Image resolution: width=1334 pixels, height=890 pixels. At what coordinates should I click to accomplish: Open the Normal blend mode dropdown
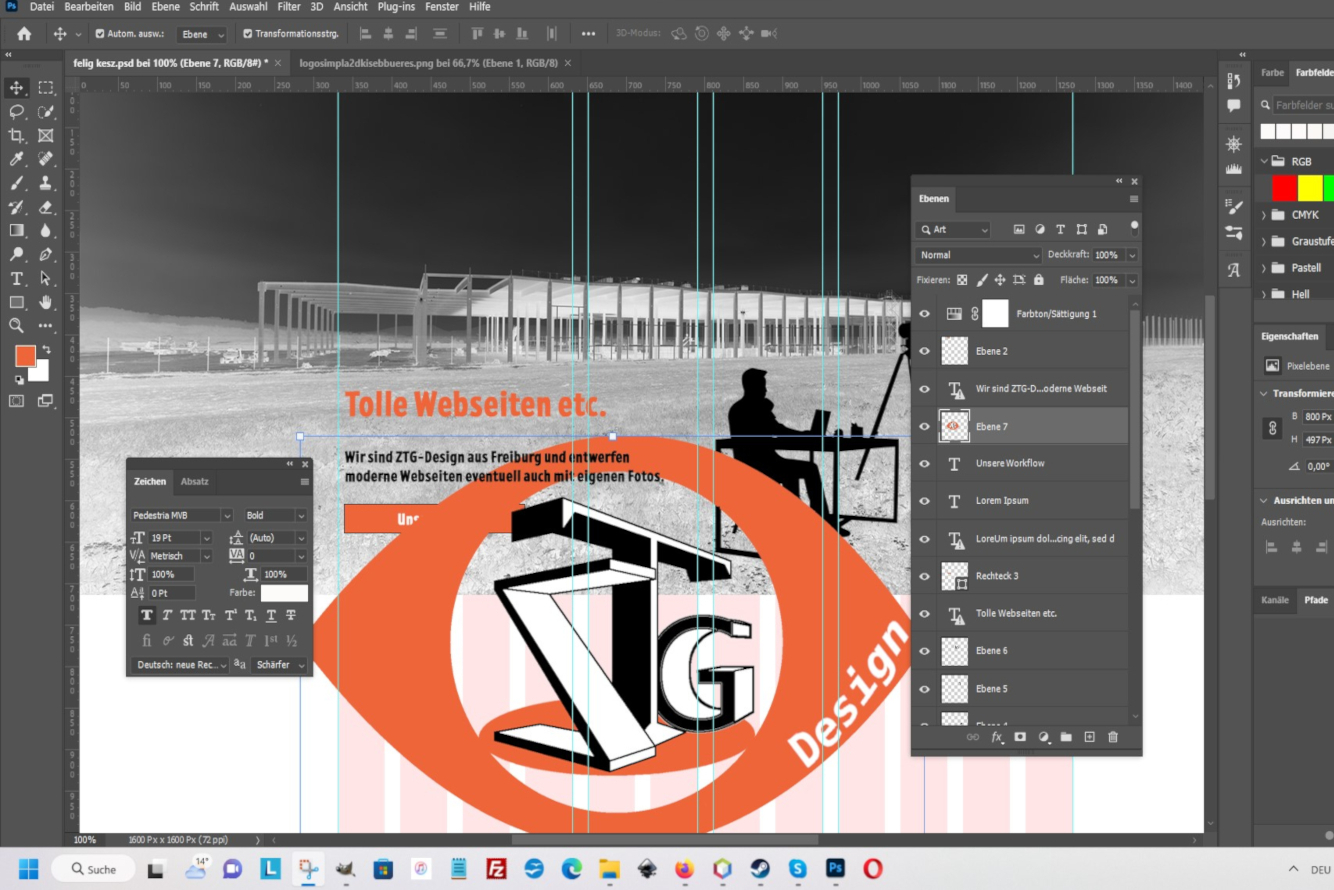[x=979, y=255]
